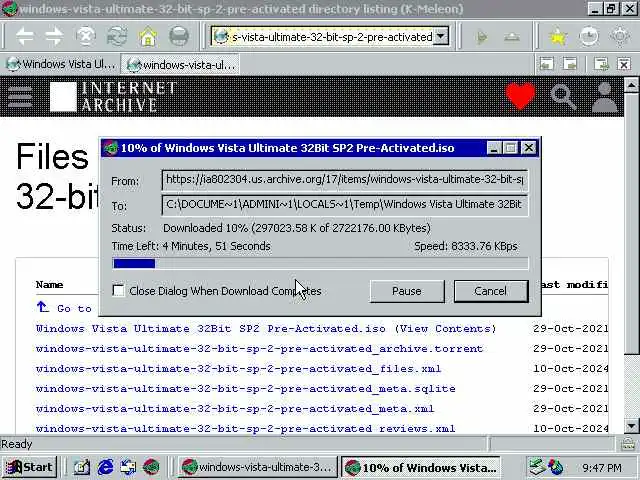Click the padlock security icon in status bar
The width and height of the screenshot is (640, 480).
(628, 444)
